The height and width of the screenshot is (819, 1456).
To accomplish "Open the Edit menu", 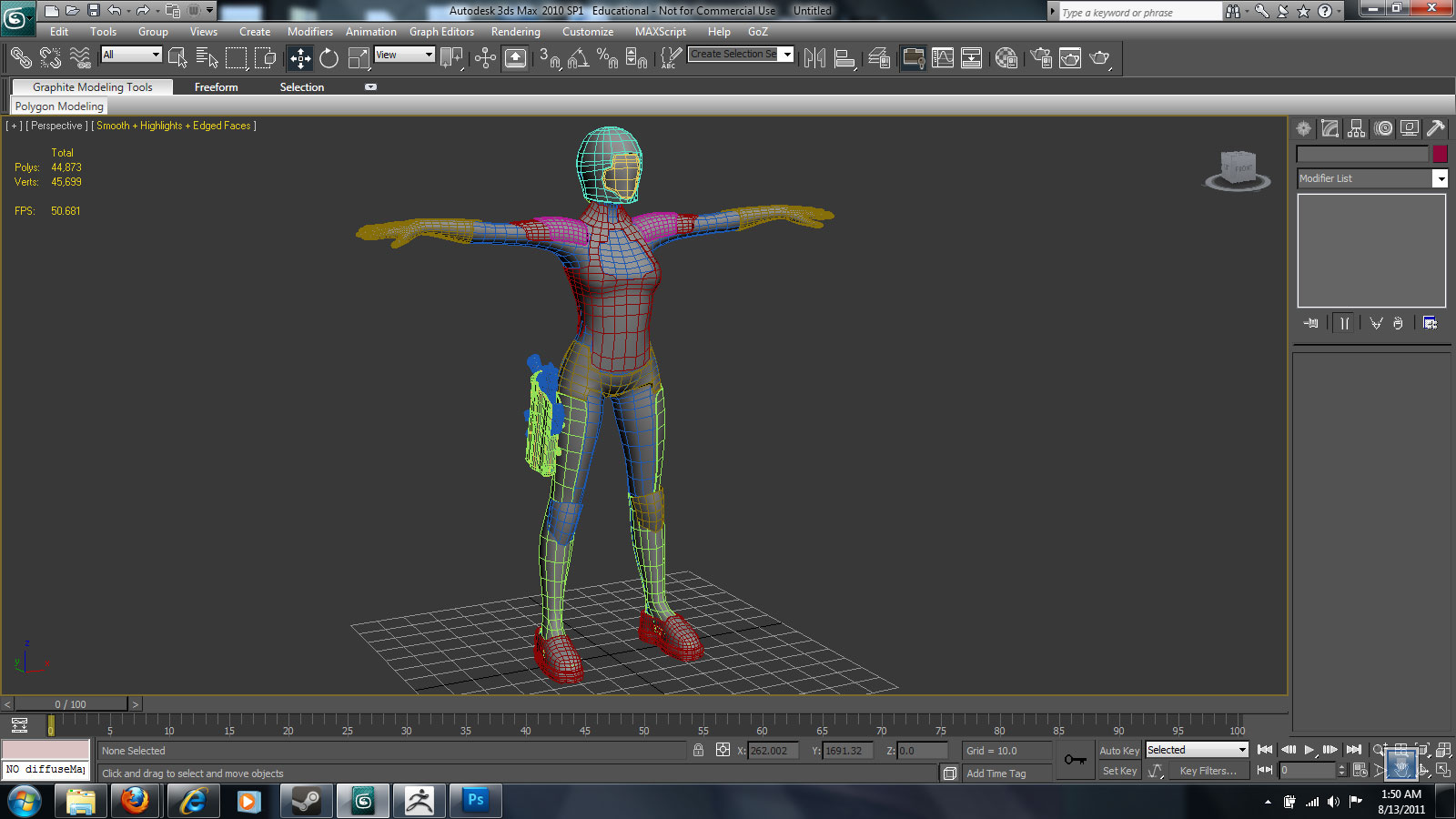I will tap(59, 32).
